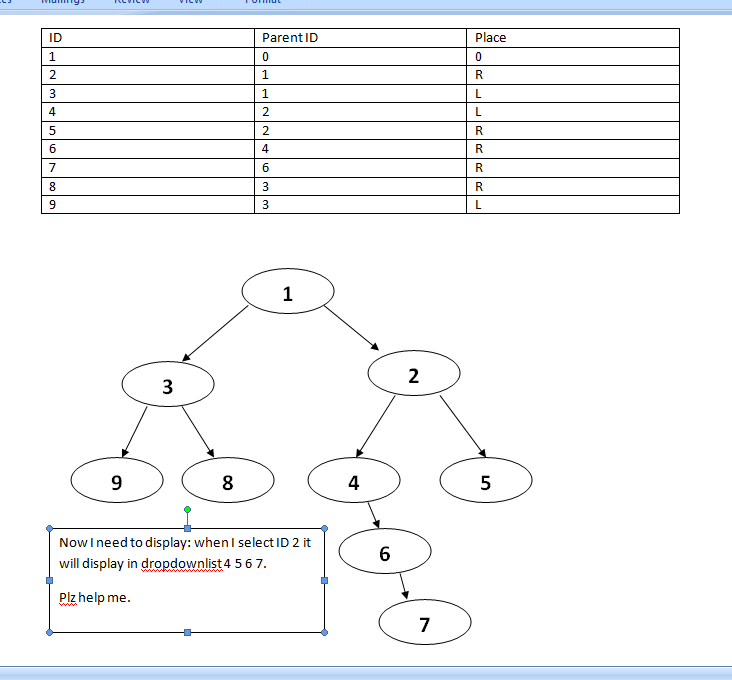
Task: Click Place cell "L" in row ID 4
Action: 573,112
